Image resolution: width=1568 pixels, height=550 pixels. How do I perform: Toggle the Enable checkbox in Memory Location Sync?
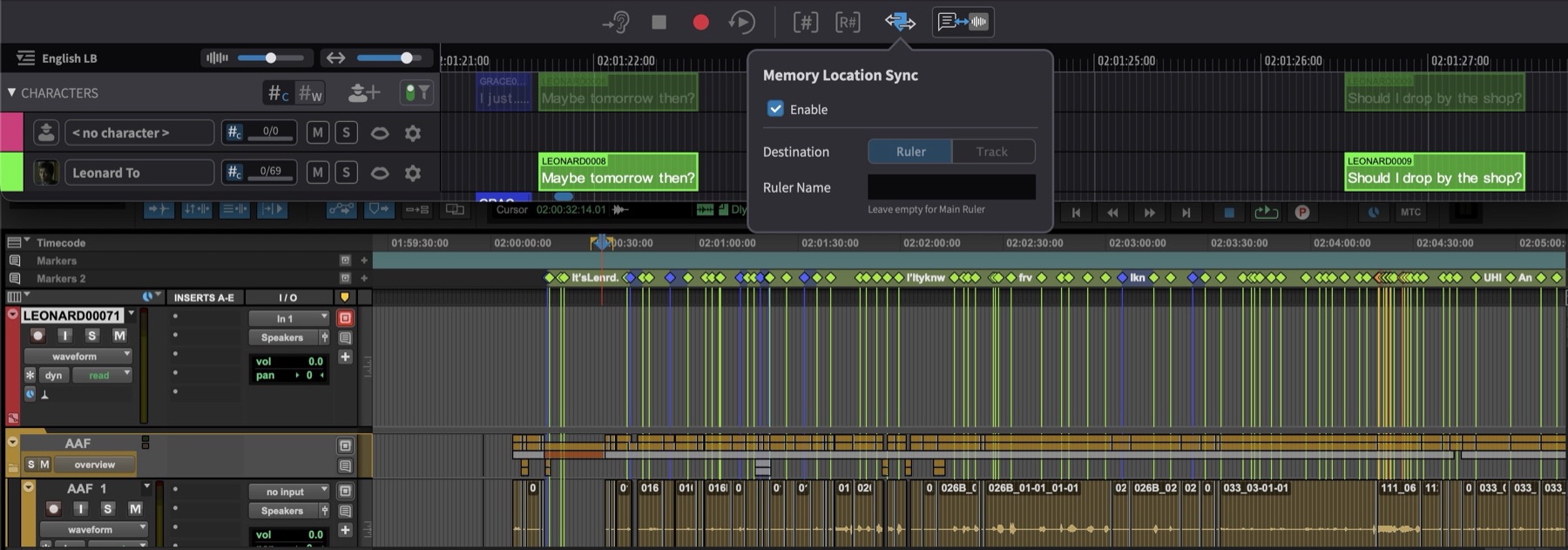(x=775, y=109)
